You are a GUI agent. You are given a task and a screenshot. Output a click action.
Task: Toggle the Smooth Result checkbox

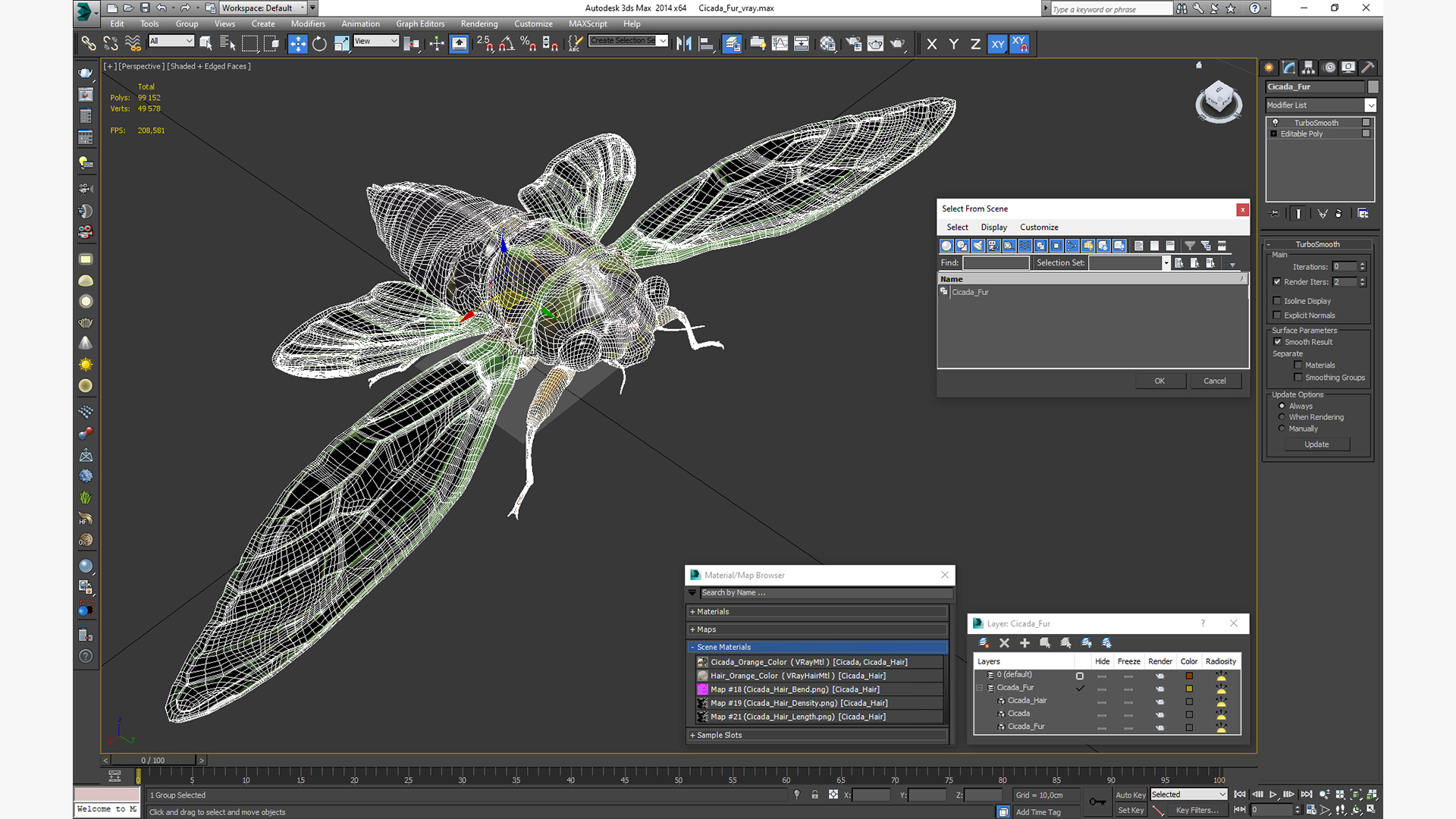point(1277,342)
